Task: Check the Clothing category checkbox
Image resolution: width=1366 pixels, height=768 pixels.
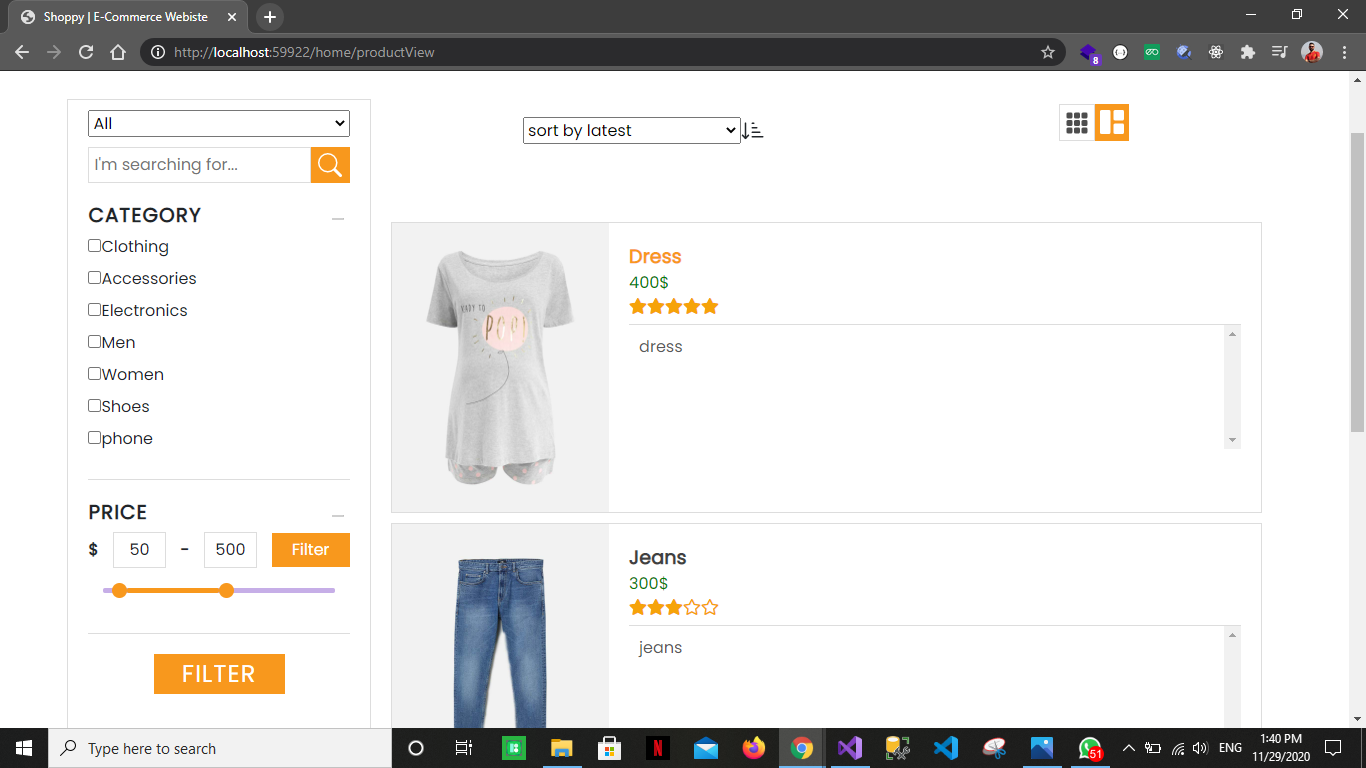Action: (95, 246)
